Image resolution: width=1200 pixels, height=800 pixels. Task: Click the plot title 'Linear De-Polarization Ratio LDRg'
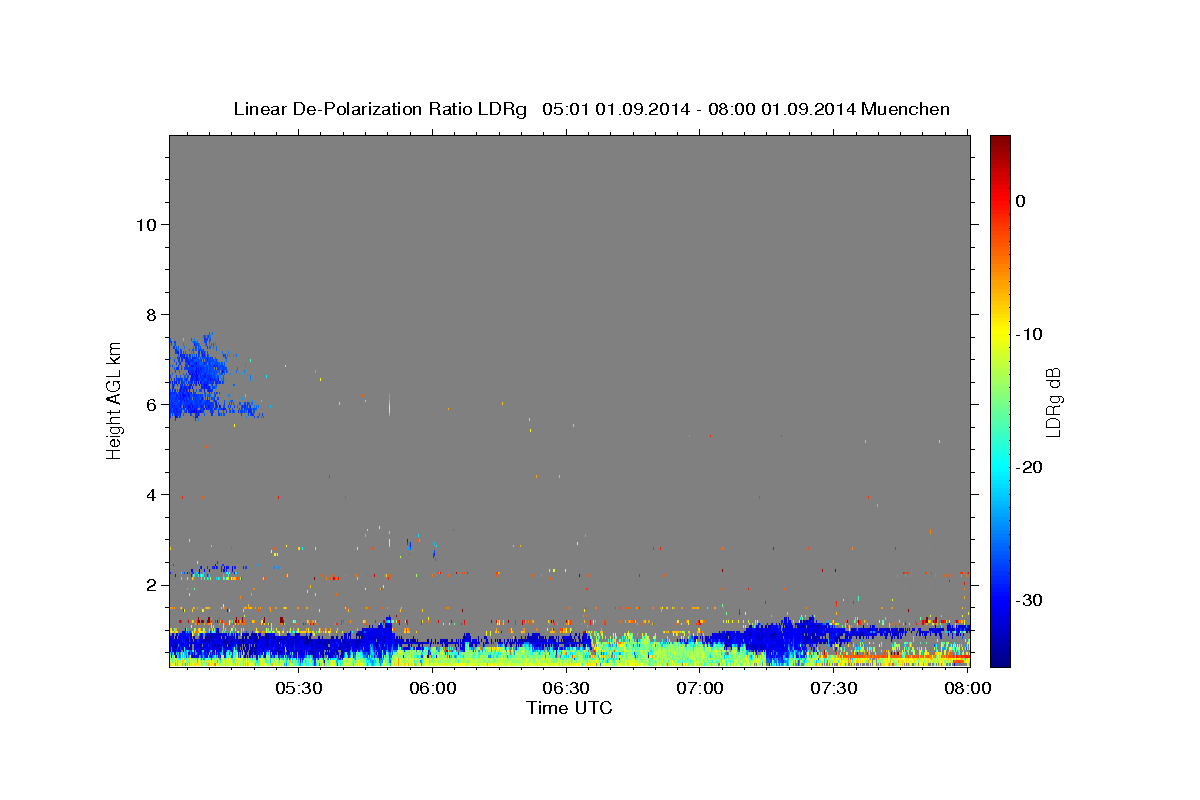tap(380, 109)
